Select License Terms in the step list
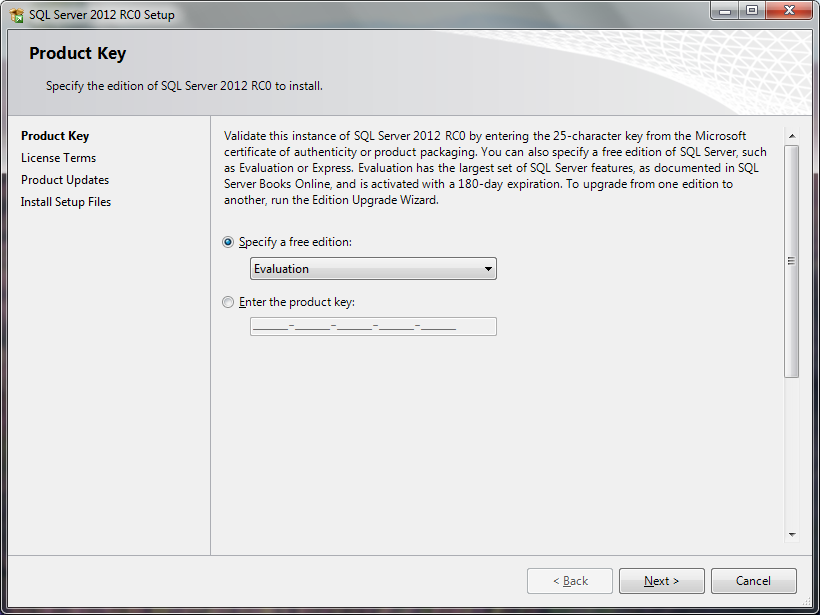Viewport: 820px width, 615px height. (59, 158)
